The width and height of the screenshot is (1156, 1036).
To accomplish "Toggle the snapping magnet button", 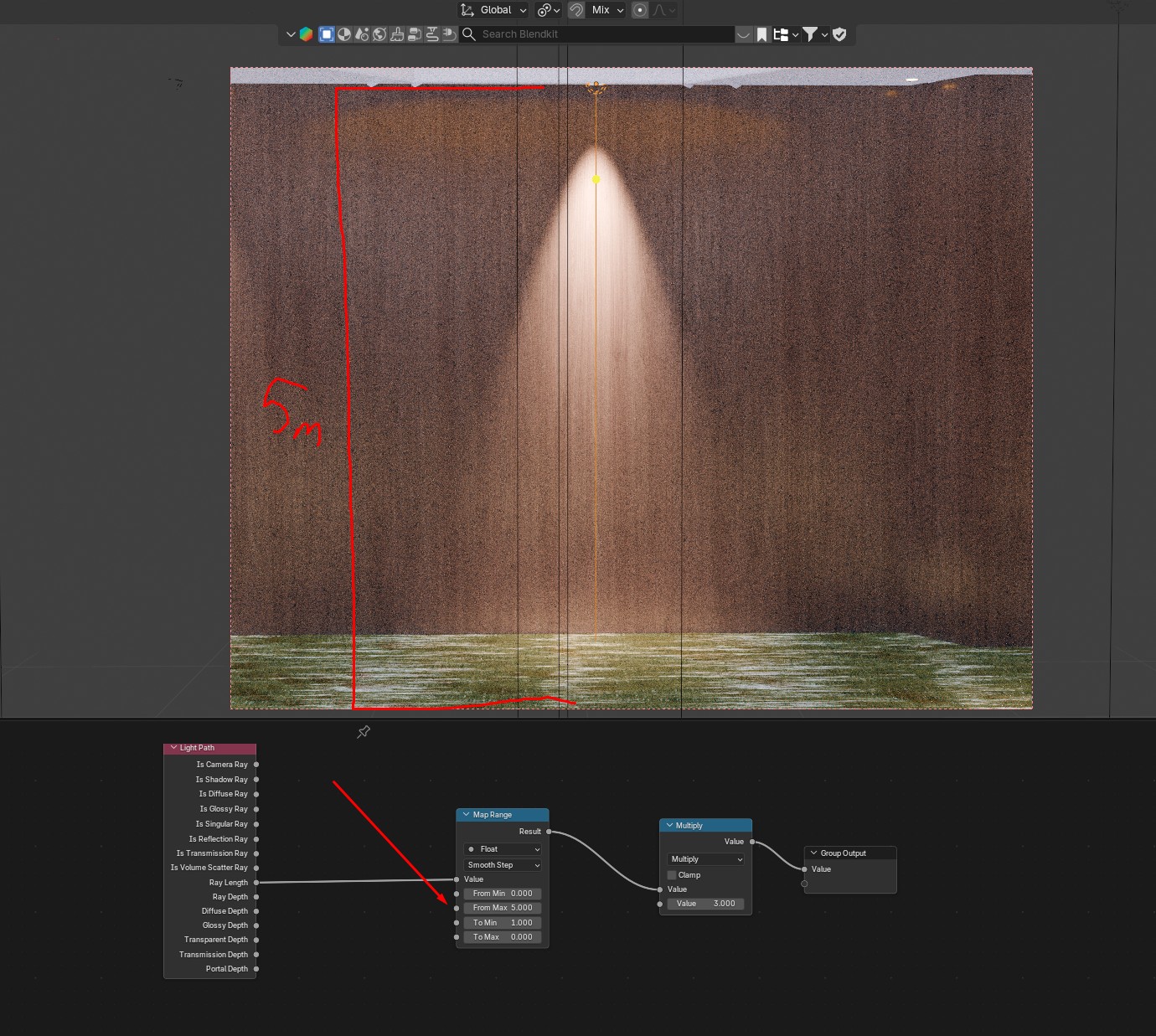I will pyautogui.click(x=576, y=10).
